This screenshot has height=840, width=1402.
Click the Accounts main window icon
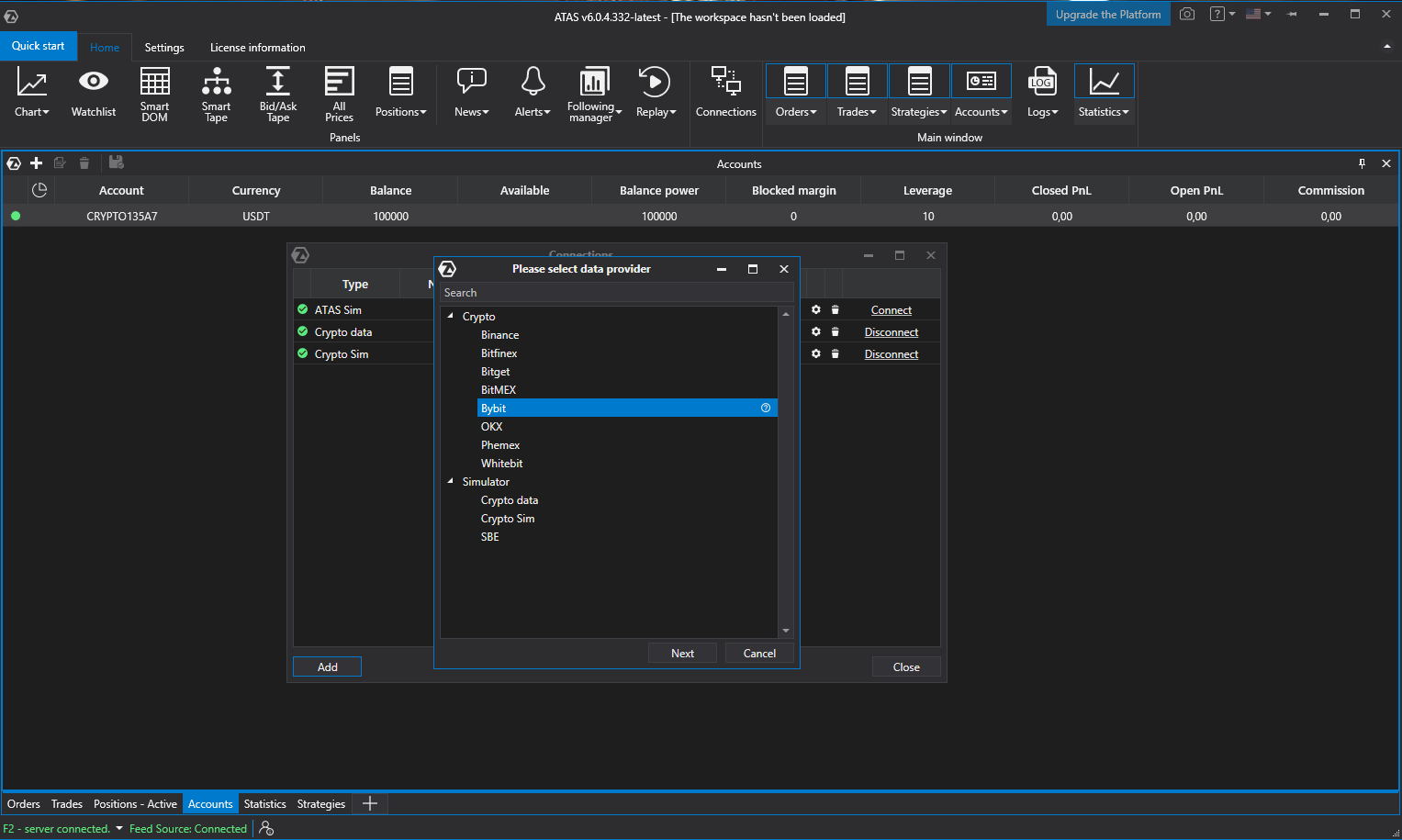[981, 82]
